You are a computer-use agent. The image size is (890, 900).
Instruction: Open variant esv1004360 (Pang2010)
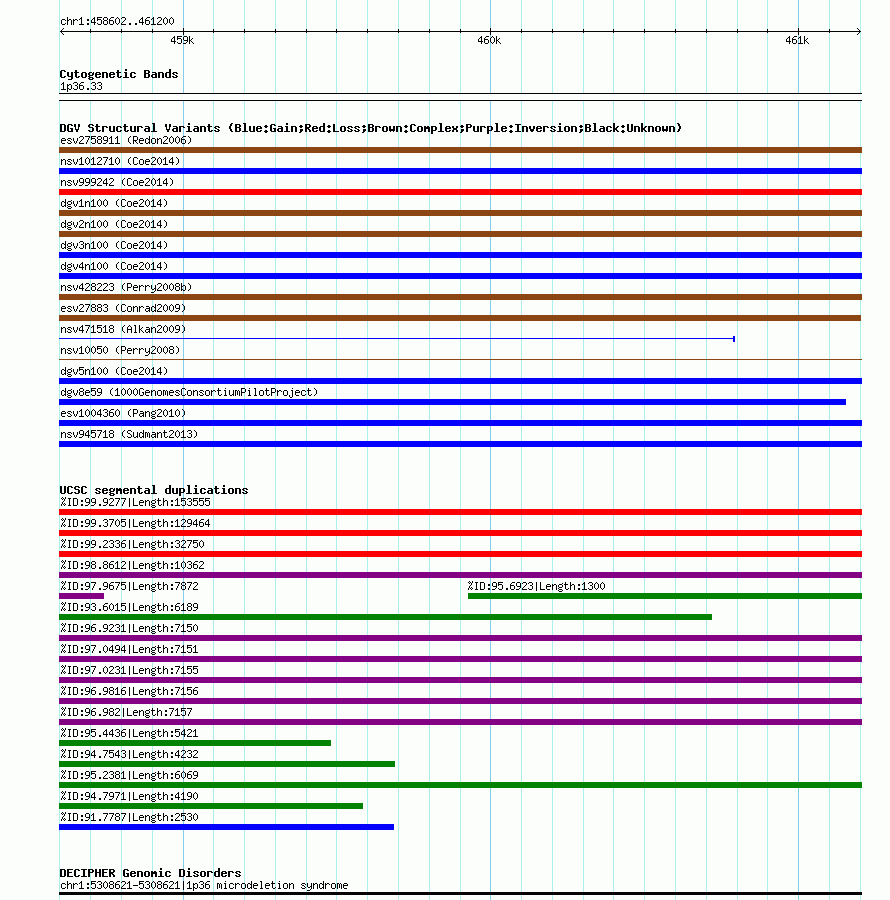point(123,413)
